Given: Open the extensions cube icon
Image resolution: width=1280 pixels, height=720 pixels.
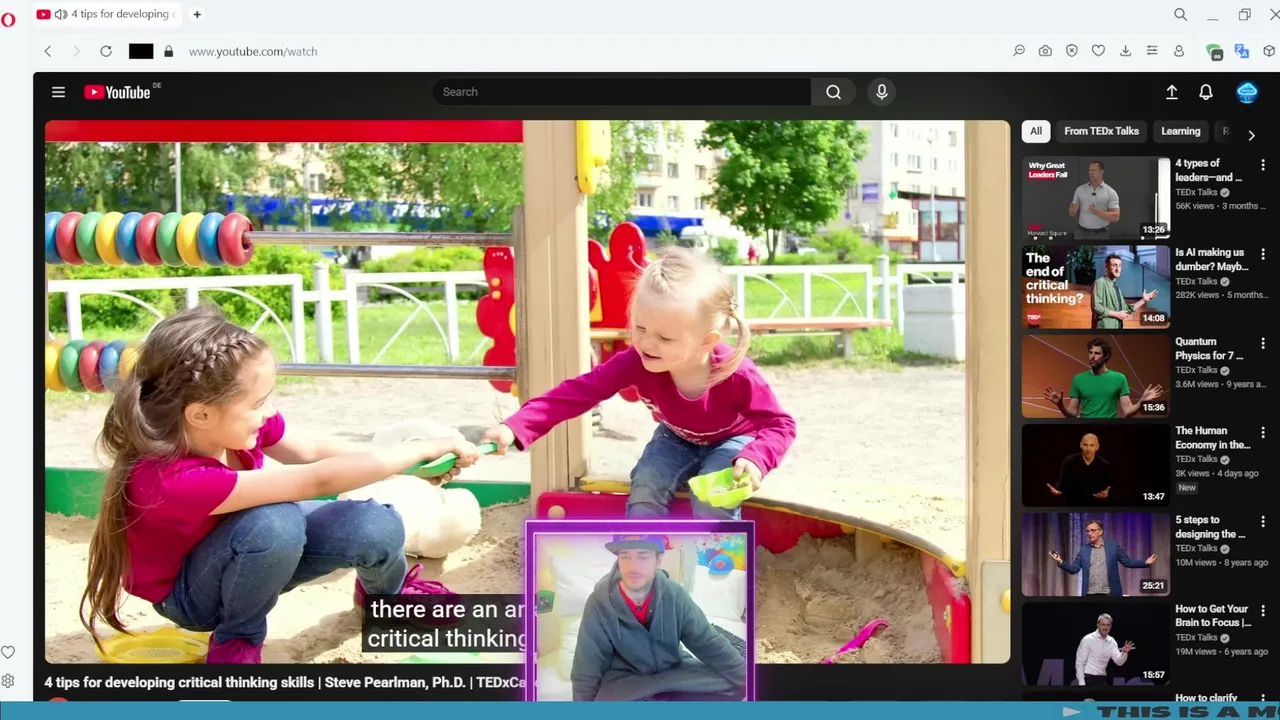Looking at the screenshot, I should tap(1270, 51).
